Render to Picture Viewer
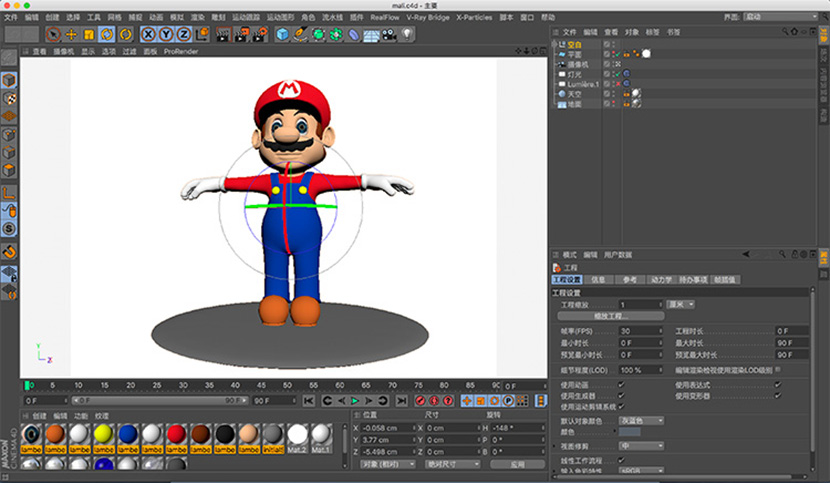The height and width of the screenshot is (483, 830). (x=241, y=34)
